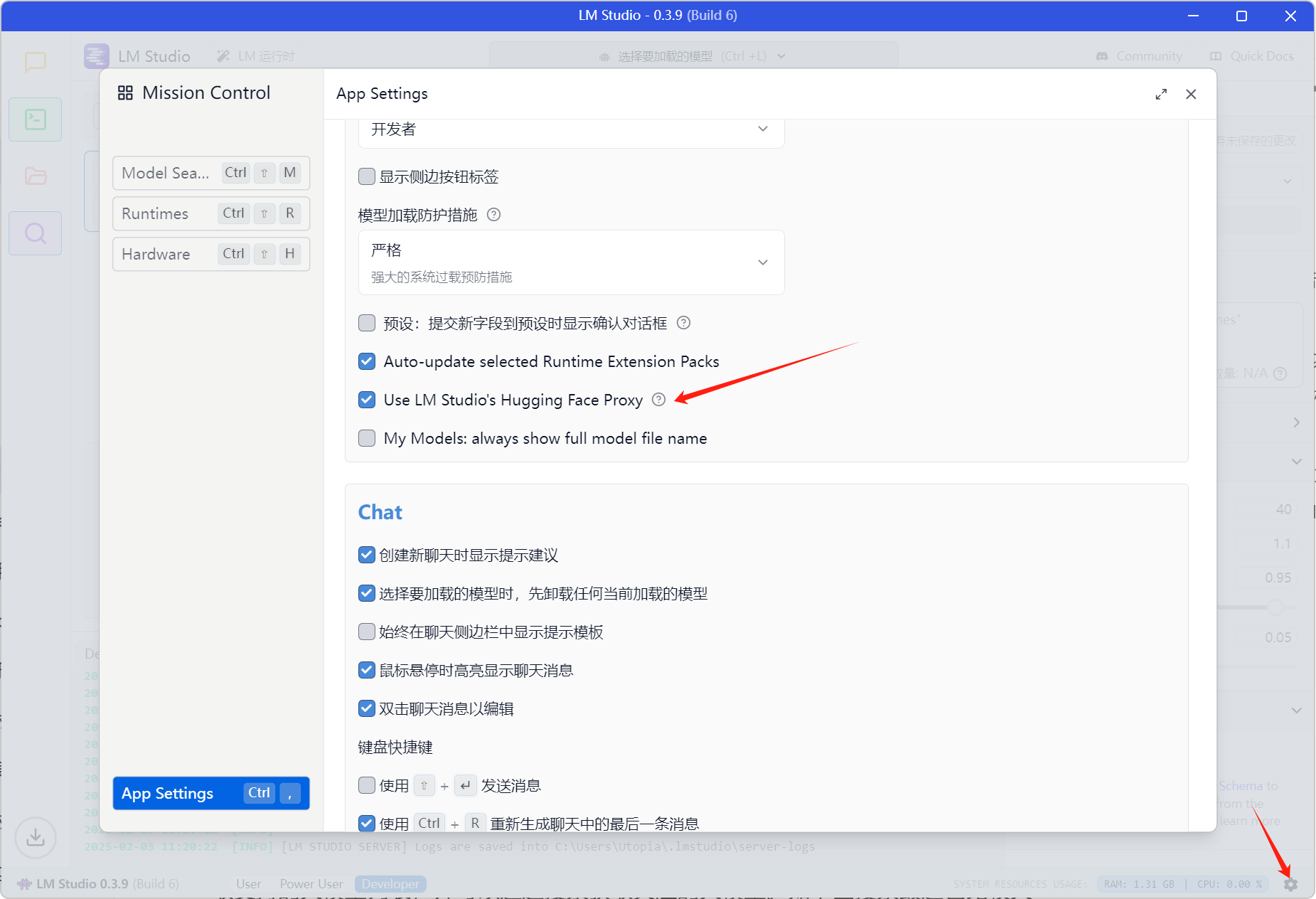This screenshot has width=1316, height=899.
Task: Toggle 显示侧边按钮标签 checkbox
Action: [x=367, y=176]
